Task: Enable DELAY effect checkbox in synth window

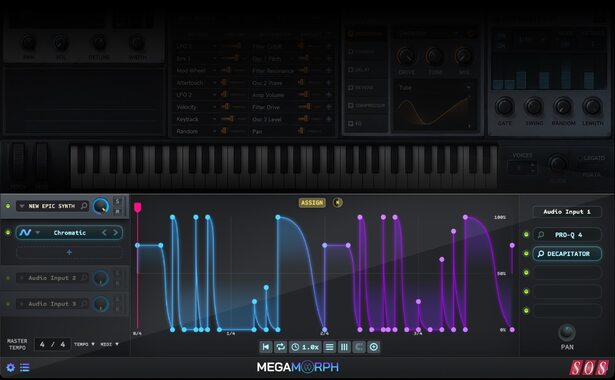Action: click(x=351, y=69)
